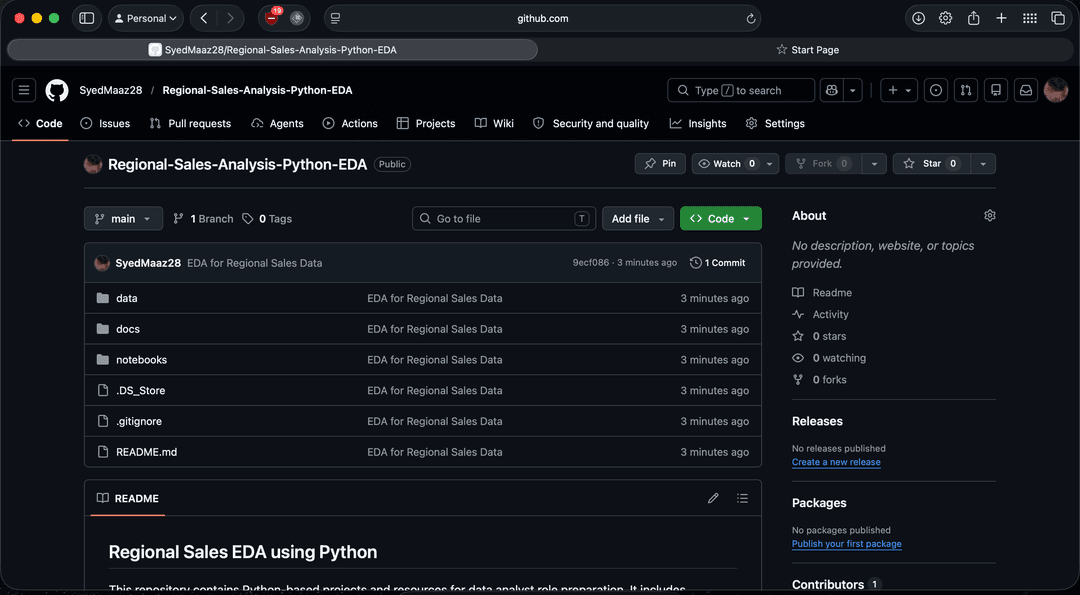Image resolution: width=1080 pixels, height=595 pixels.
Task: Expand the main branch dropdown
Action: 123,218
